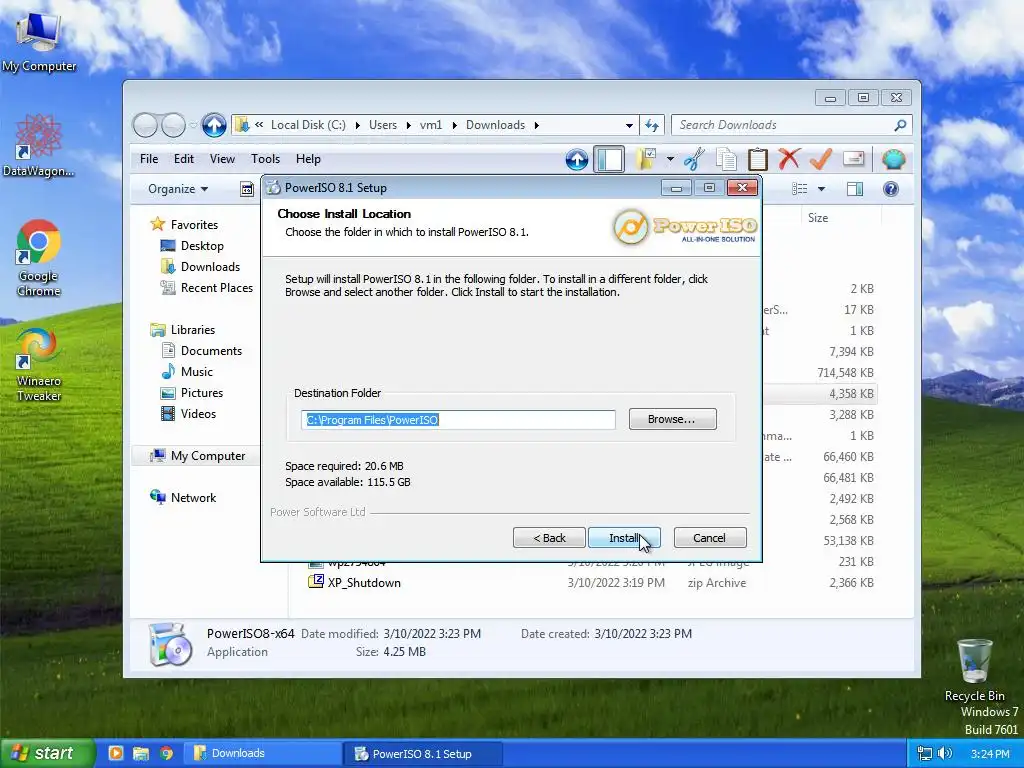
Task: Open the address bar history dropdown
Action: tap(629, 125)
